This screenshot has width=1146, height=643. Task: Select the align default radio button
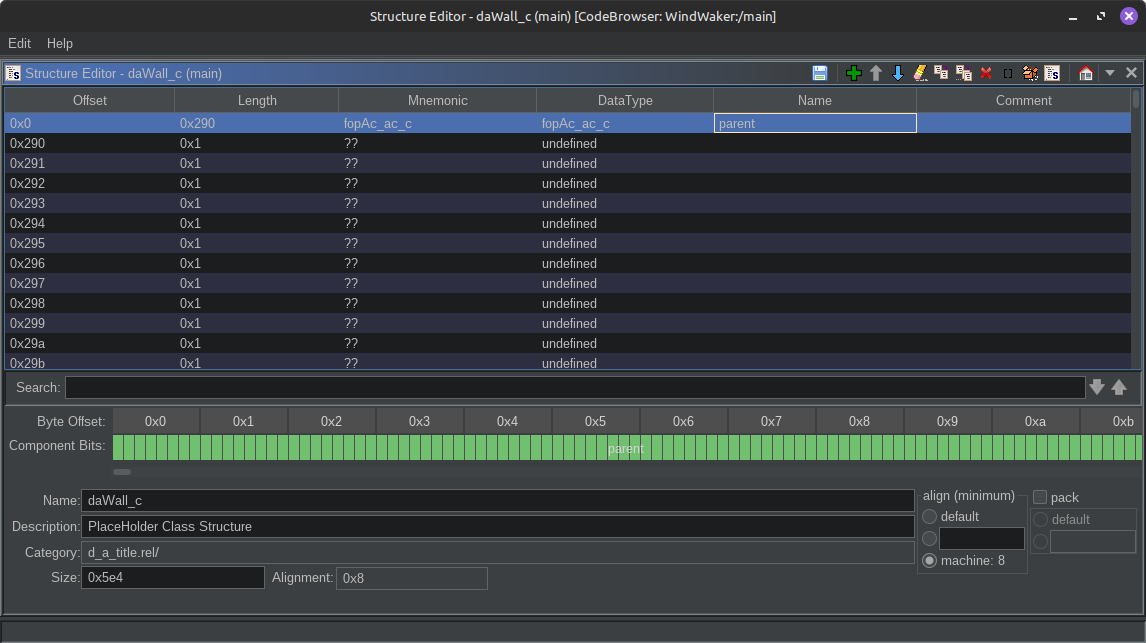(x=930, y=517)
